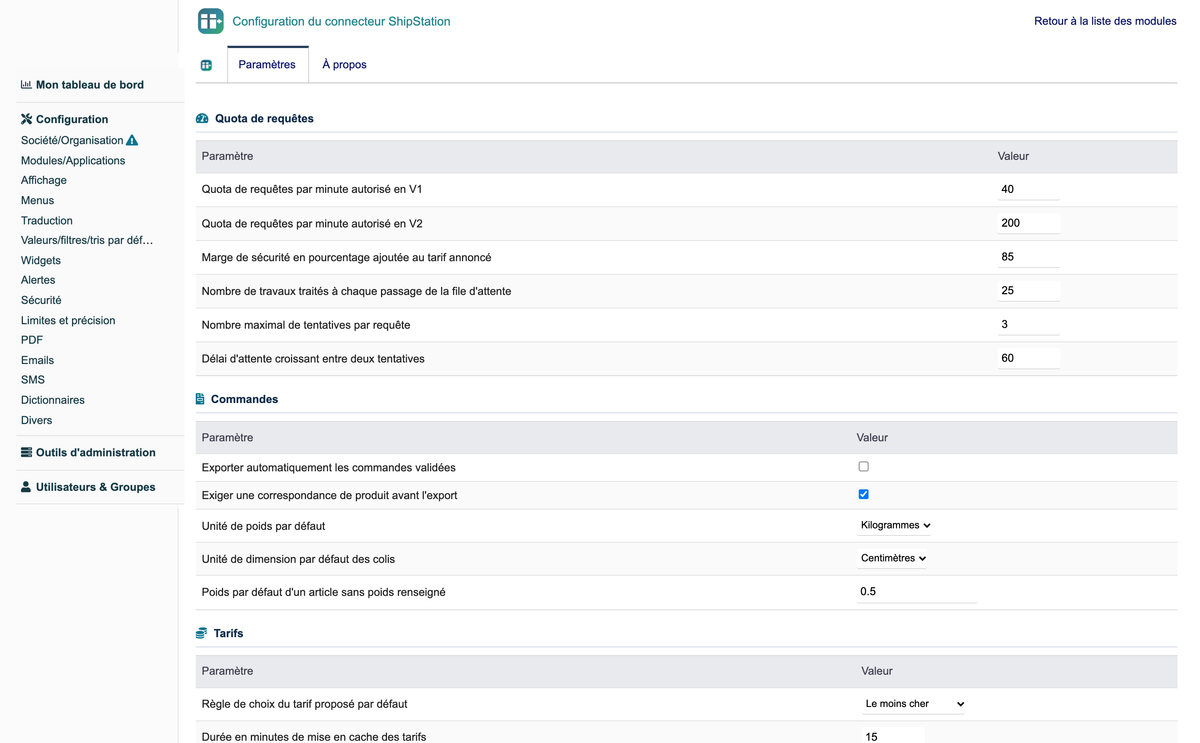Enable automatic export of validated orders checkbox

[864, 467]
